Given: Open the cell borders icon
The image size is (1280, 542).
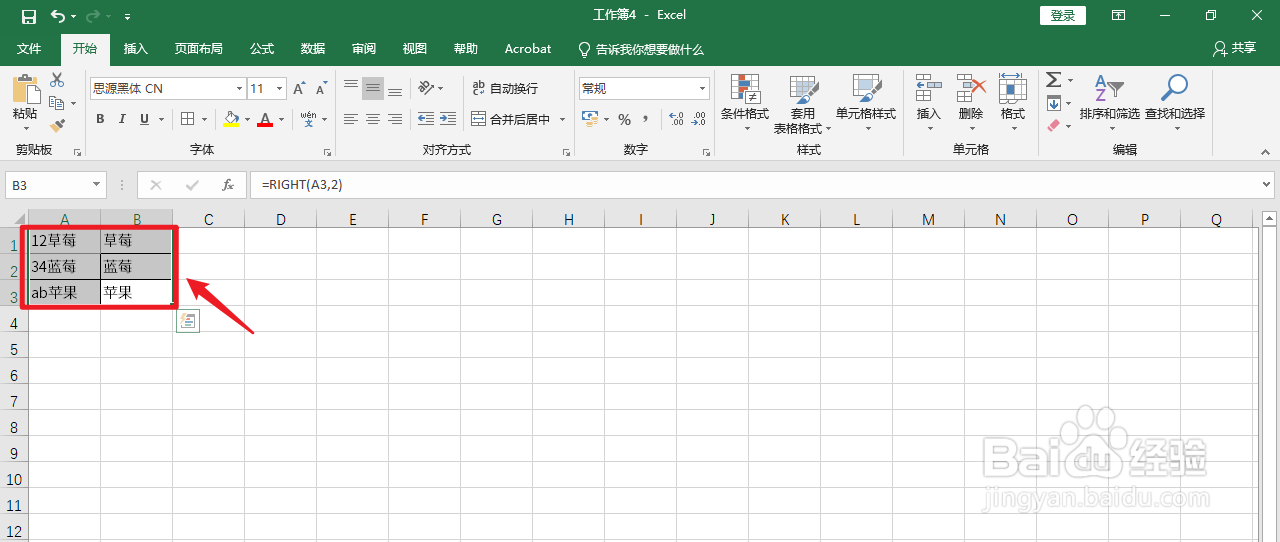Looking at the screenshot, I should coord(187,119).
